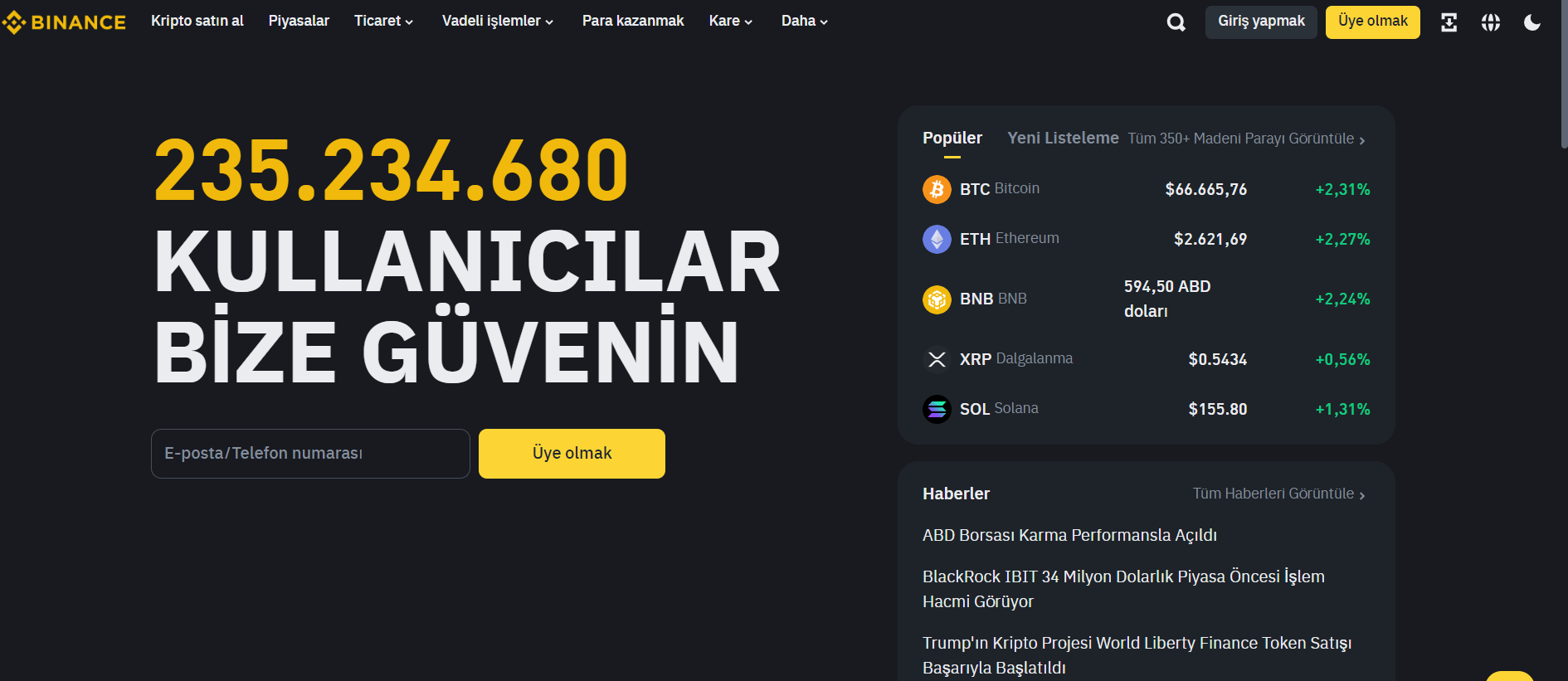Click header Üye olmak button
Screen dimensions: 1568x681
1373,22
